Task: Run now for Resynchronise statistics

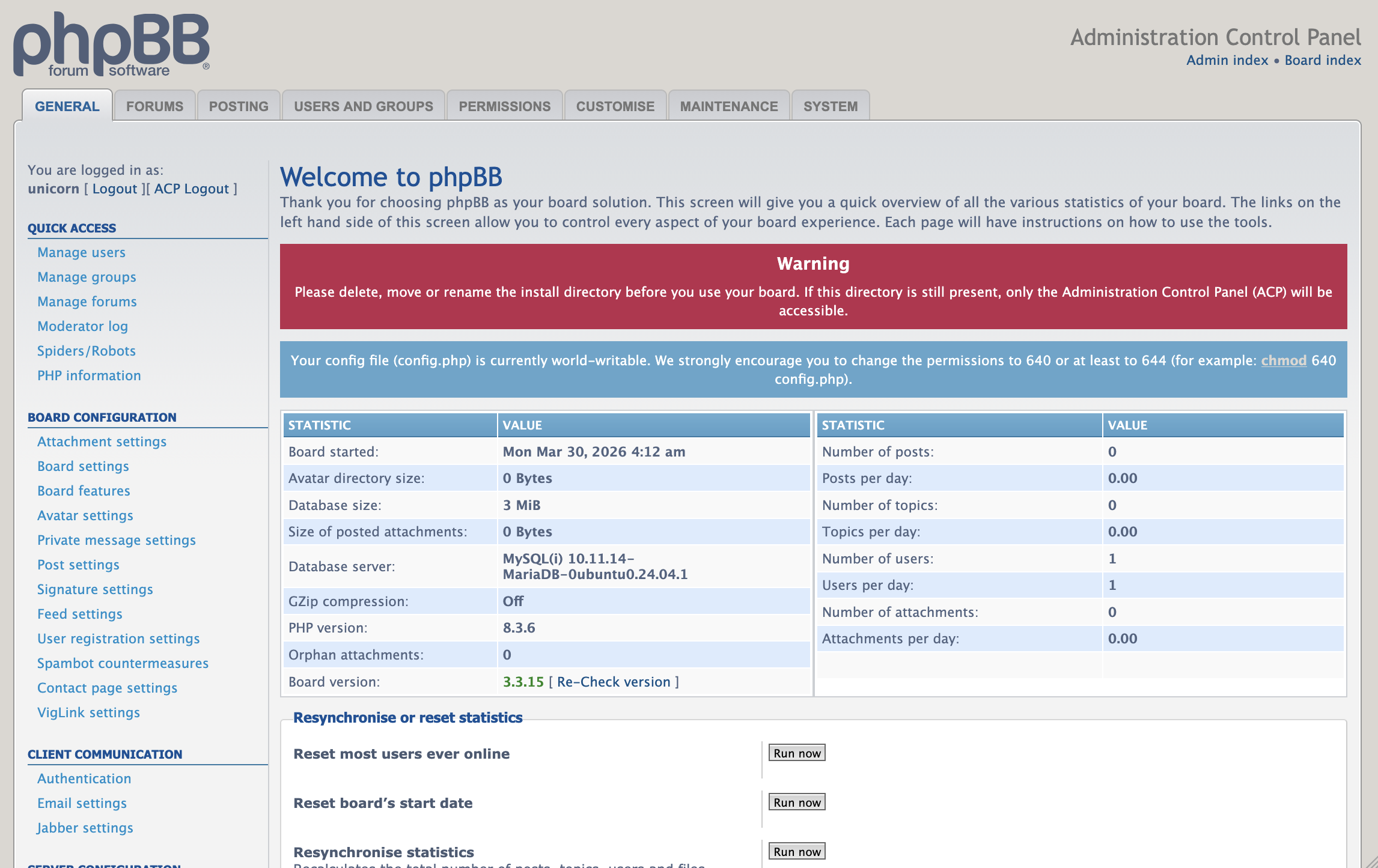Action: coord(796,852)
